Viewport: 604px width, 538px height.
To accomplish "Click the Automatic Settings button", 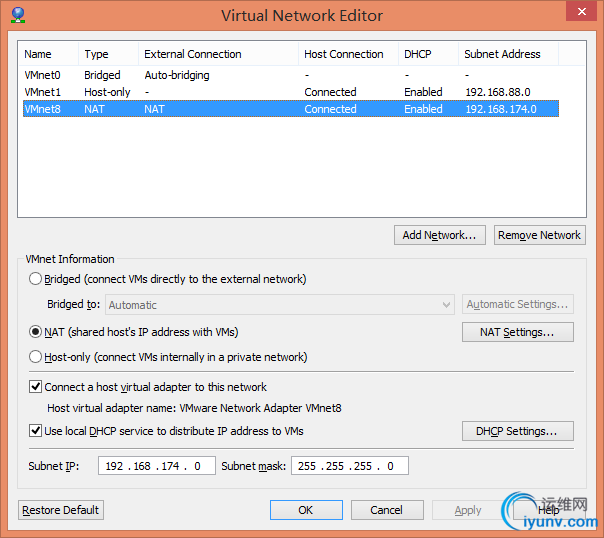I will click(517, 304).
